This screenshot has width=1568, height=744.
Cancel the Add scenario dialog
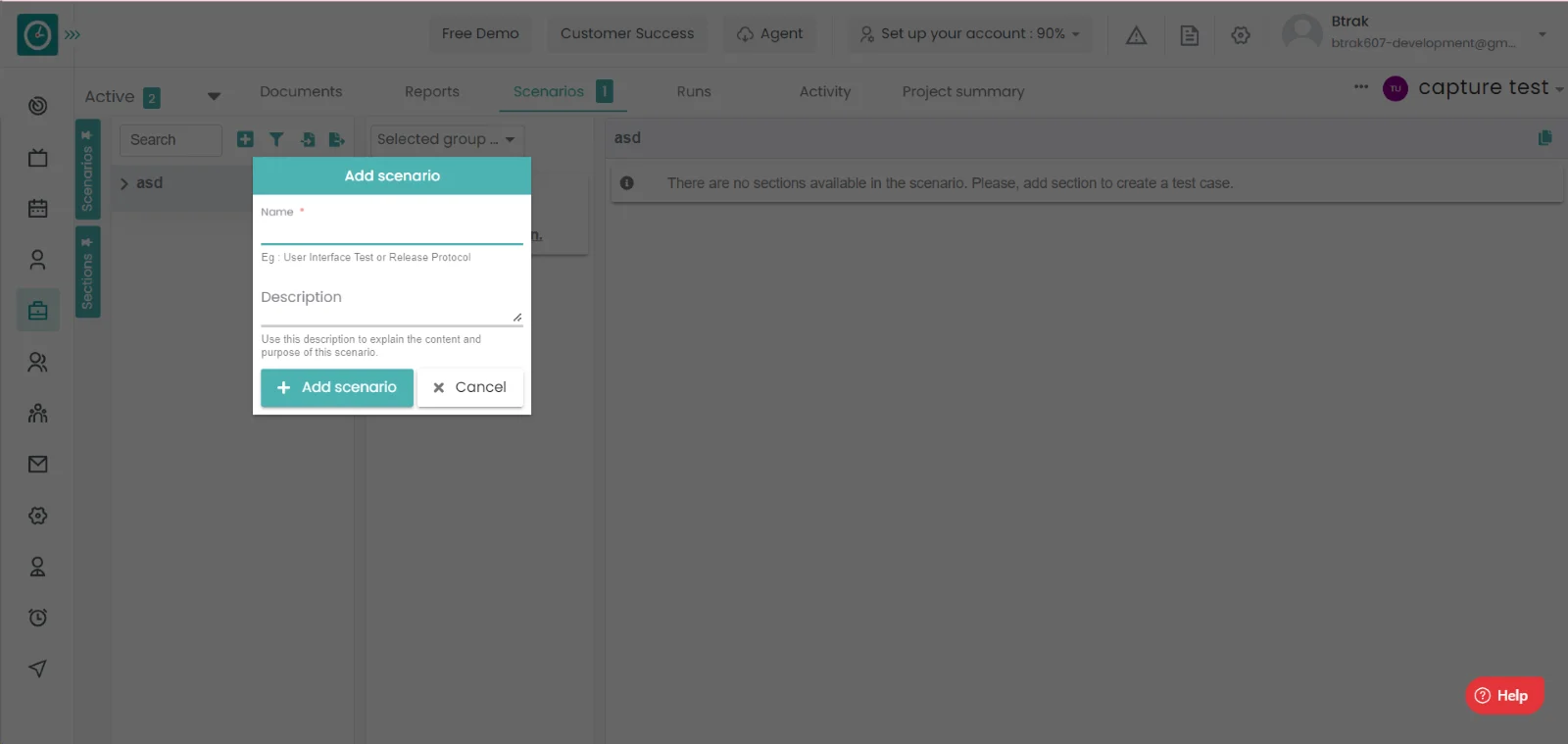click(470, 387)
